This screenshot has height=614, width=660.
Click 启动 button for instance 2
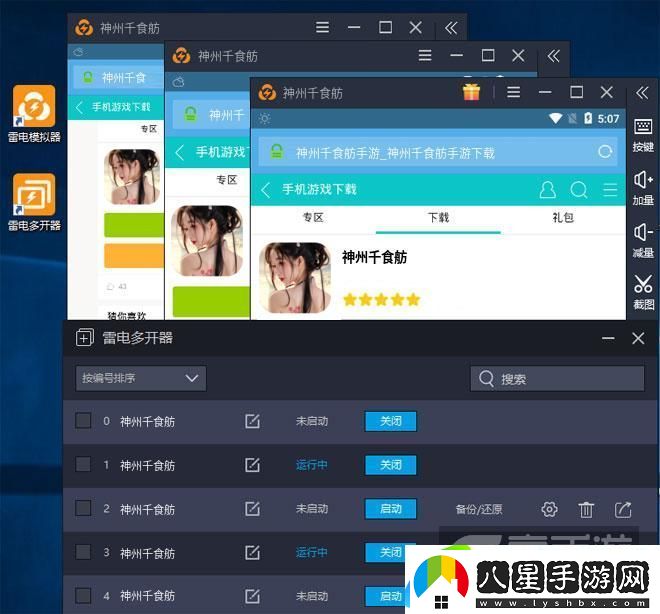[x=391, y=509]
